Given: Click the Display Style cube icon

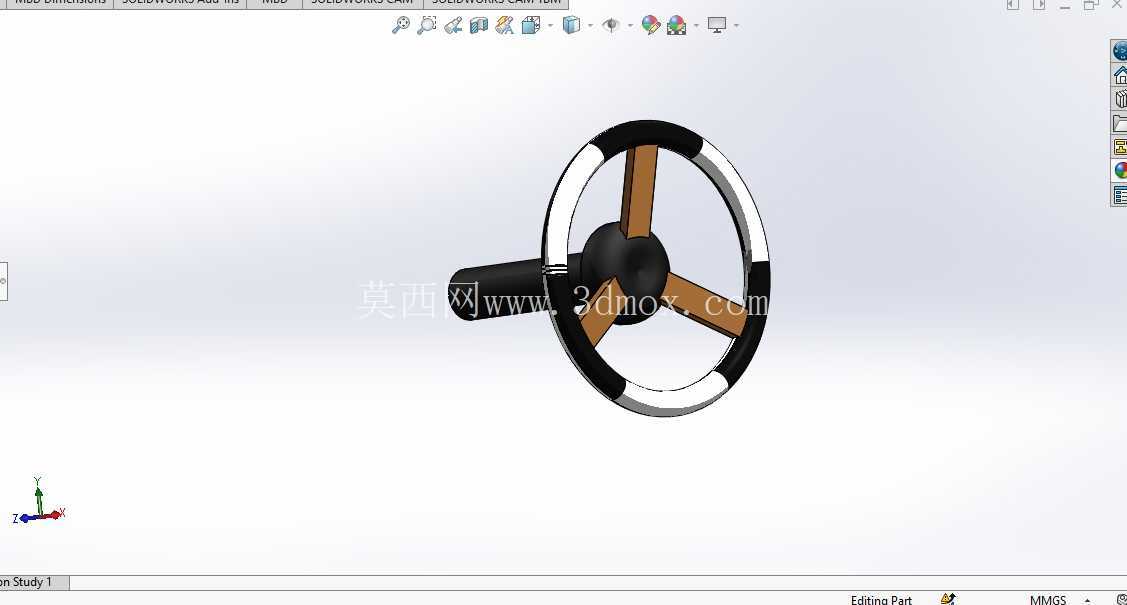Looking at the screenshot, I should point(571,25).
